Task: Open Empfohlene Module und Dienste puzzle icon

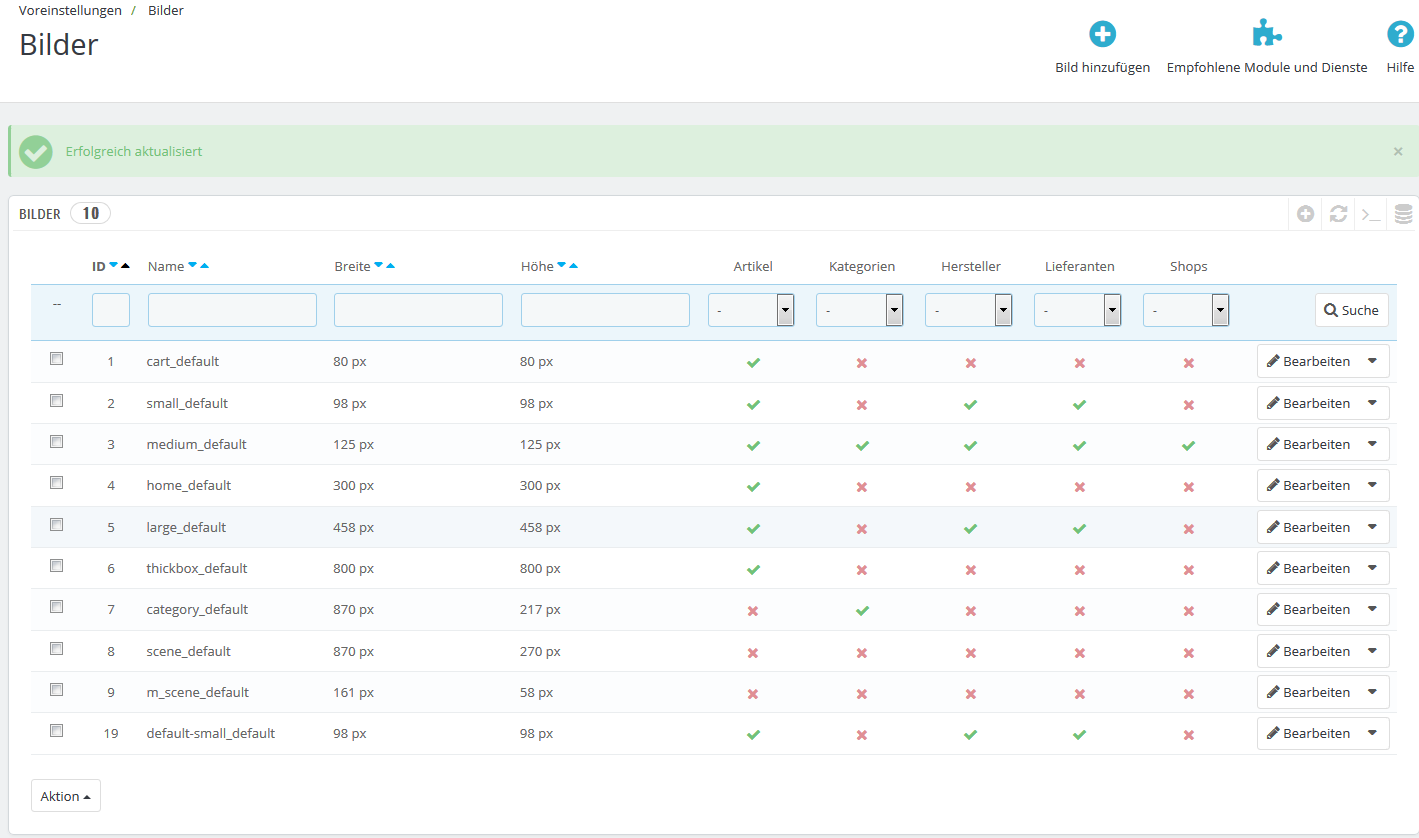Action: point(1266,35)
